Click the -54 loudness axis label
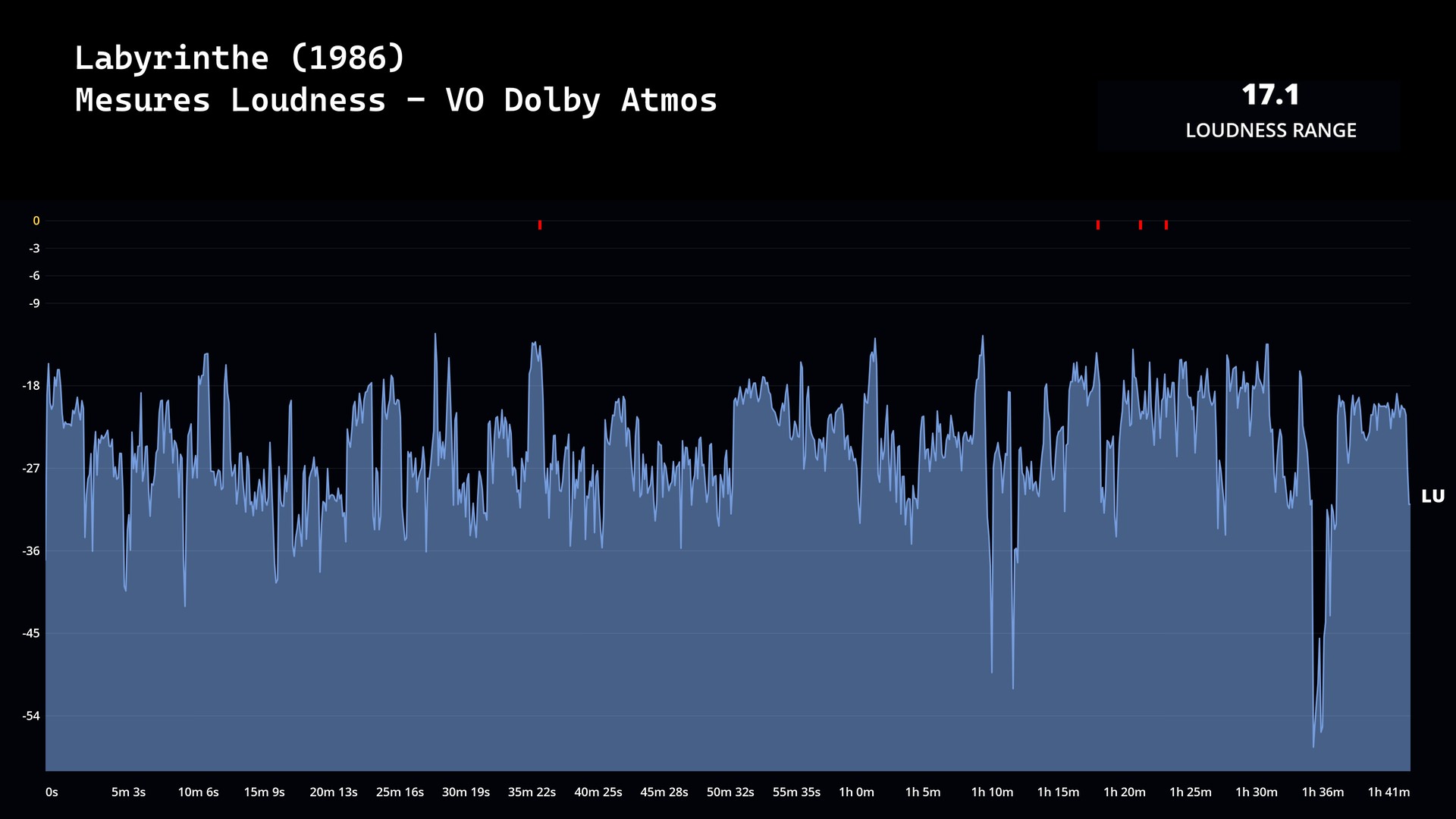Screen dimensions: 1456x819 (31, 716)
